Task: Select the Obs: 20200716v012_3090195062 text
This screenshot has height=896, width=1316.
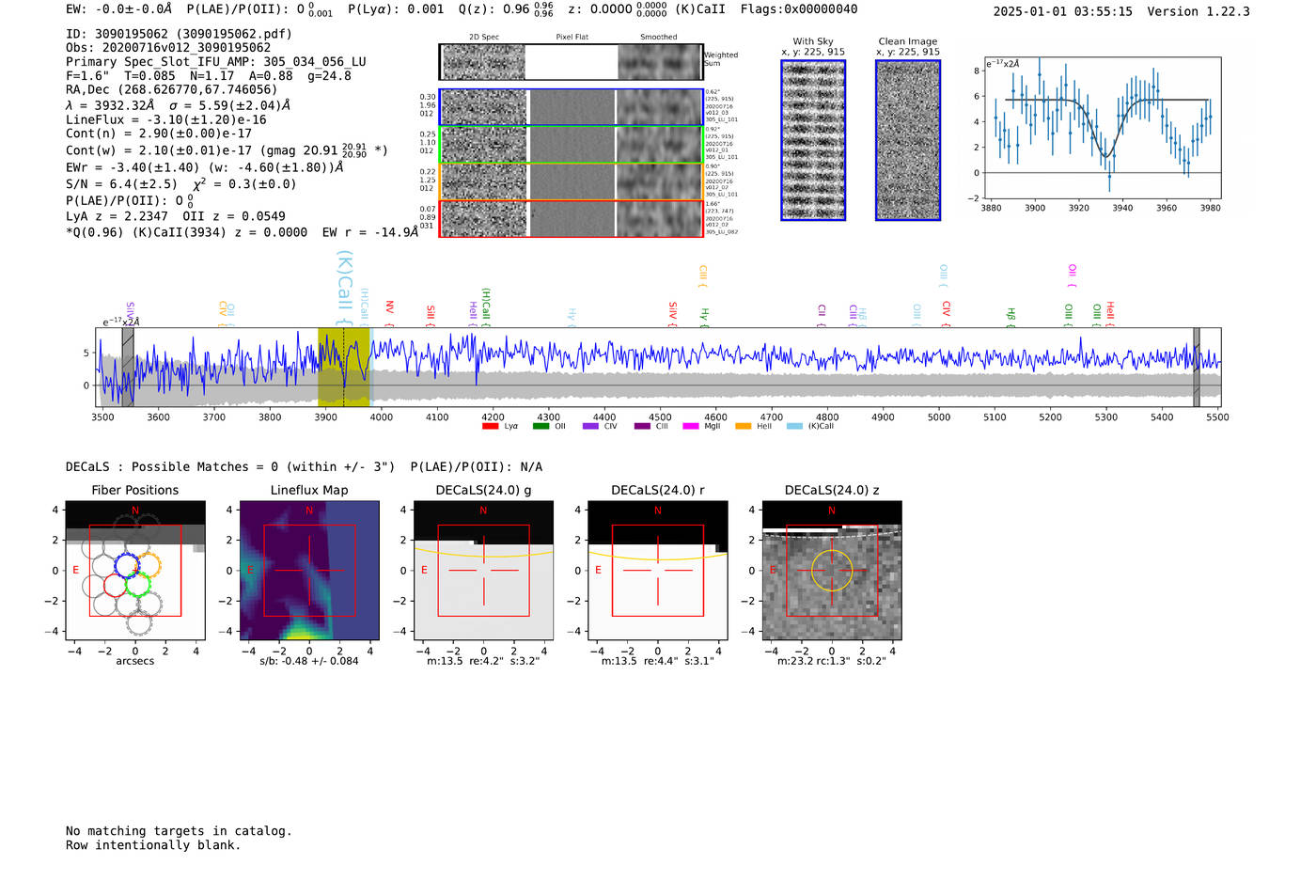Action: click(168, 48)
